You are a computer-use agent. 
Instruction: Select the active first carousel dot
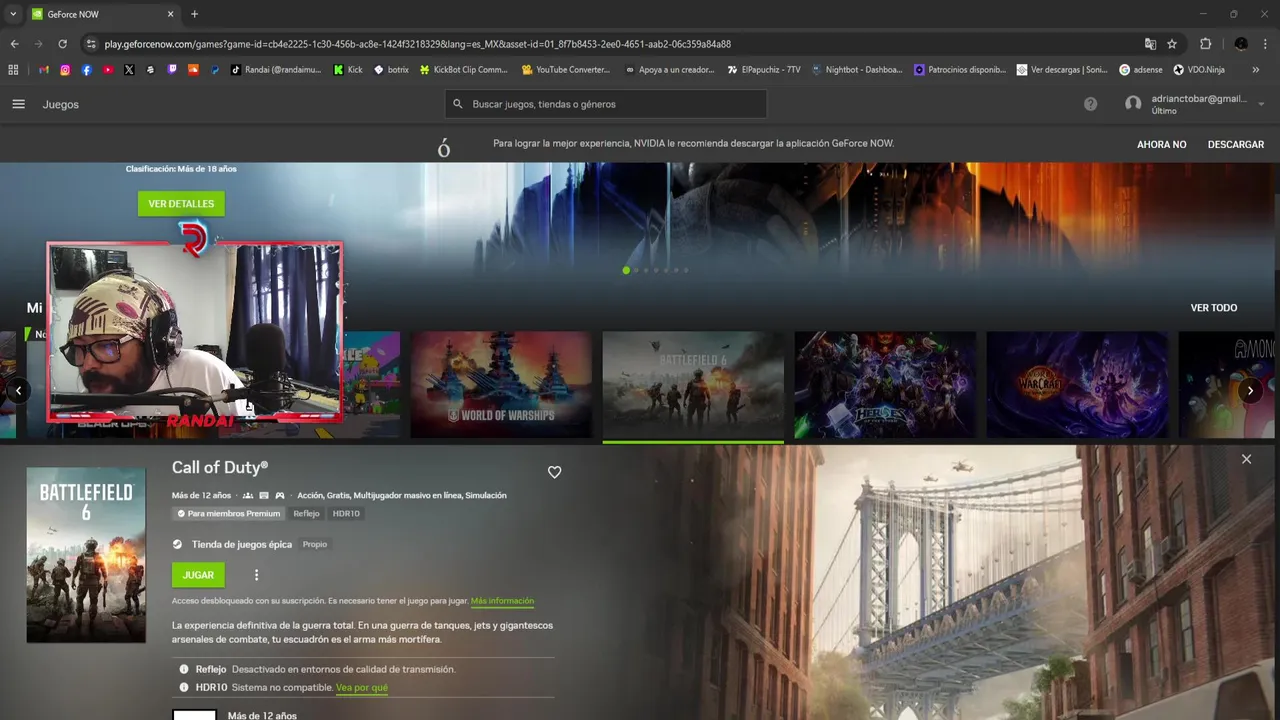click(x=626, y=270)
